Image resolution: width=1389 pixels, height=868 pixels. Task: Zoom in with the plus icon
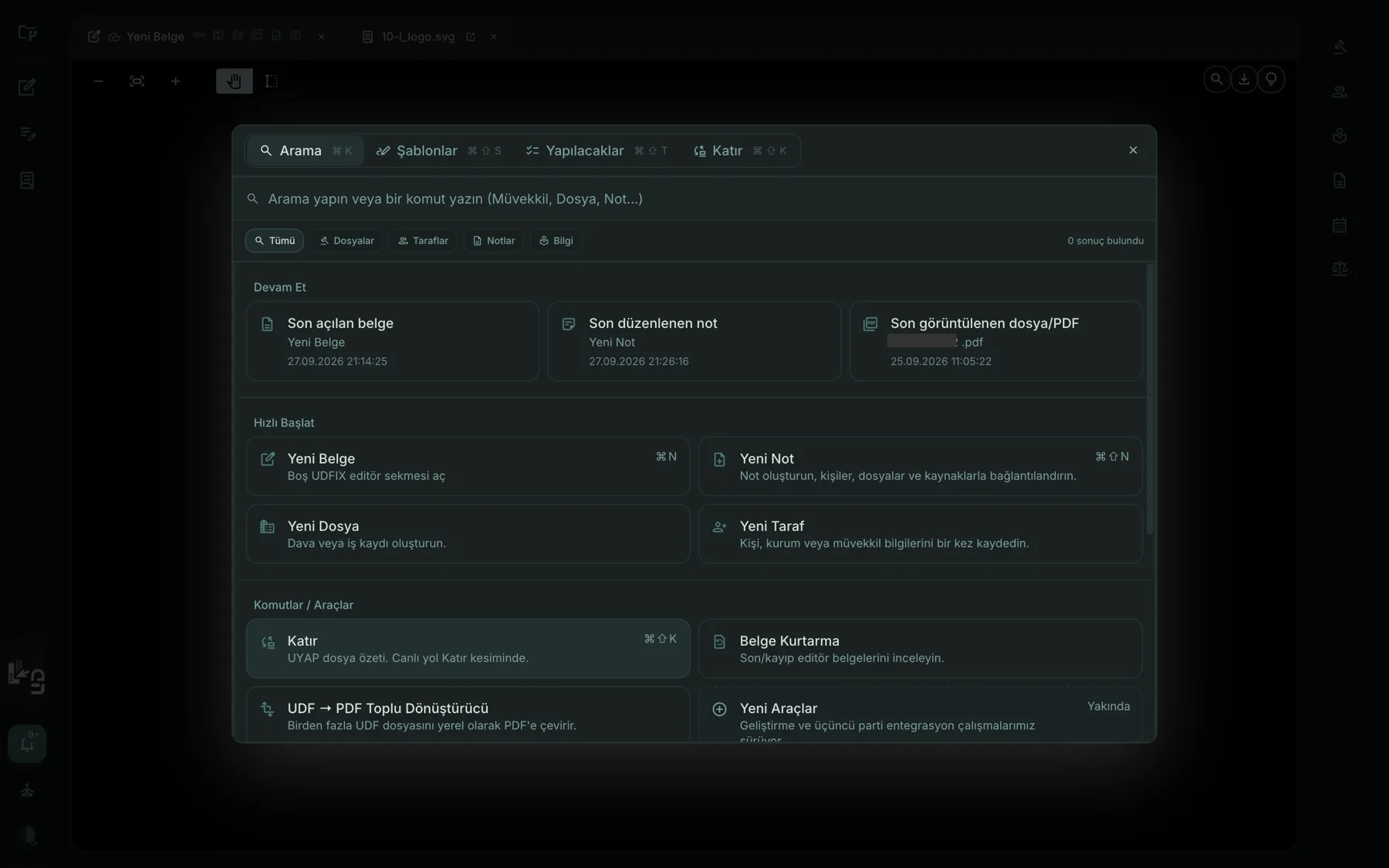[x=175, y=81]
